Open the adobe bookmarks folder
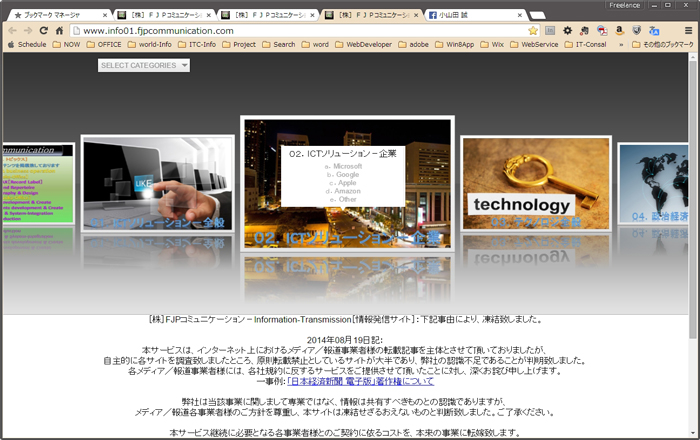Screen dimensions: 700x440 (x=414, y=45)
